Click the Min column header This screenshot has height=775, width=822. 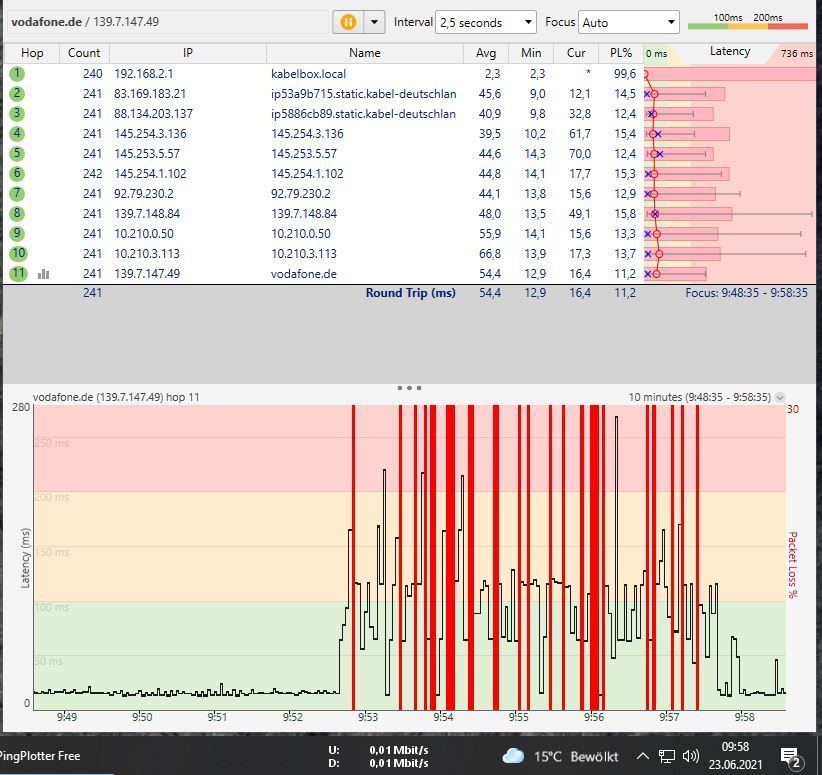coord(531,53)
